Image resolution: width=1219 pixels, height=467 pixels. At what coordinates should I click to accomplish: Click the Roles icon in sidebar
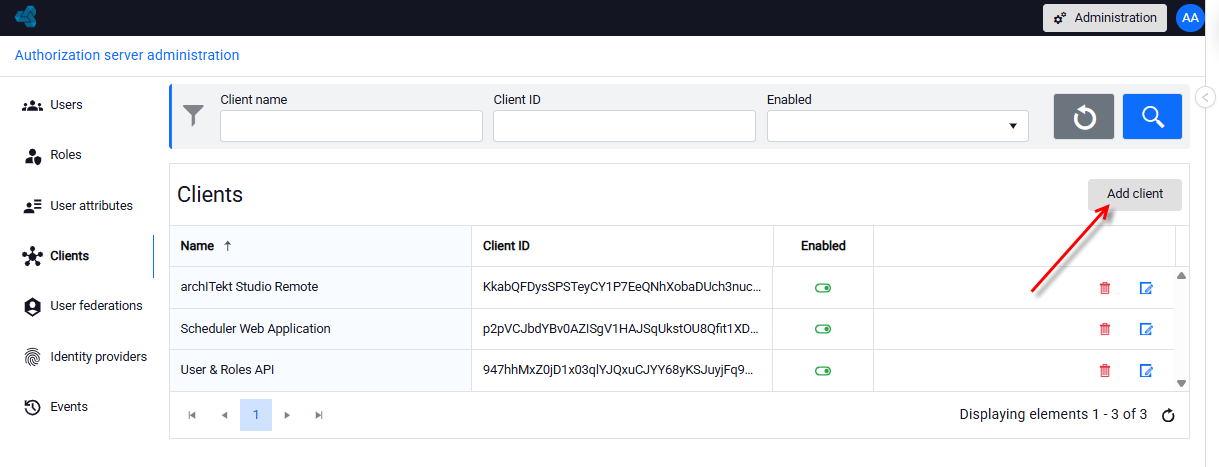point(32,156)
